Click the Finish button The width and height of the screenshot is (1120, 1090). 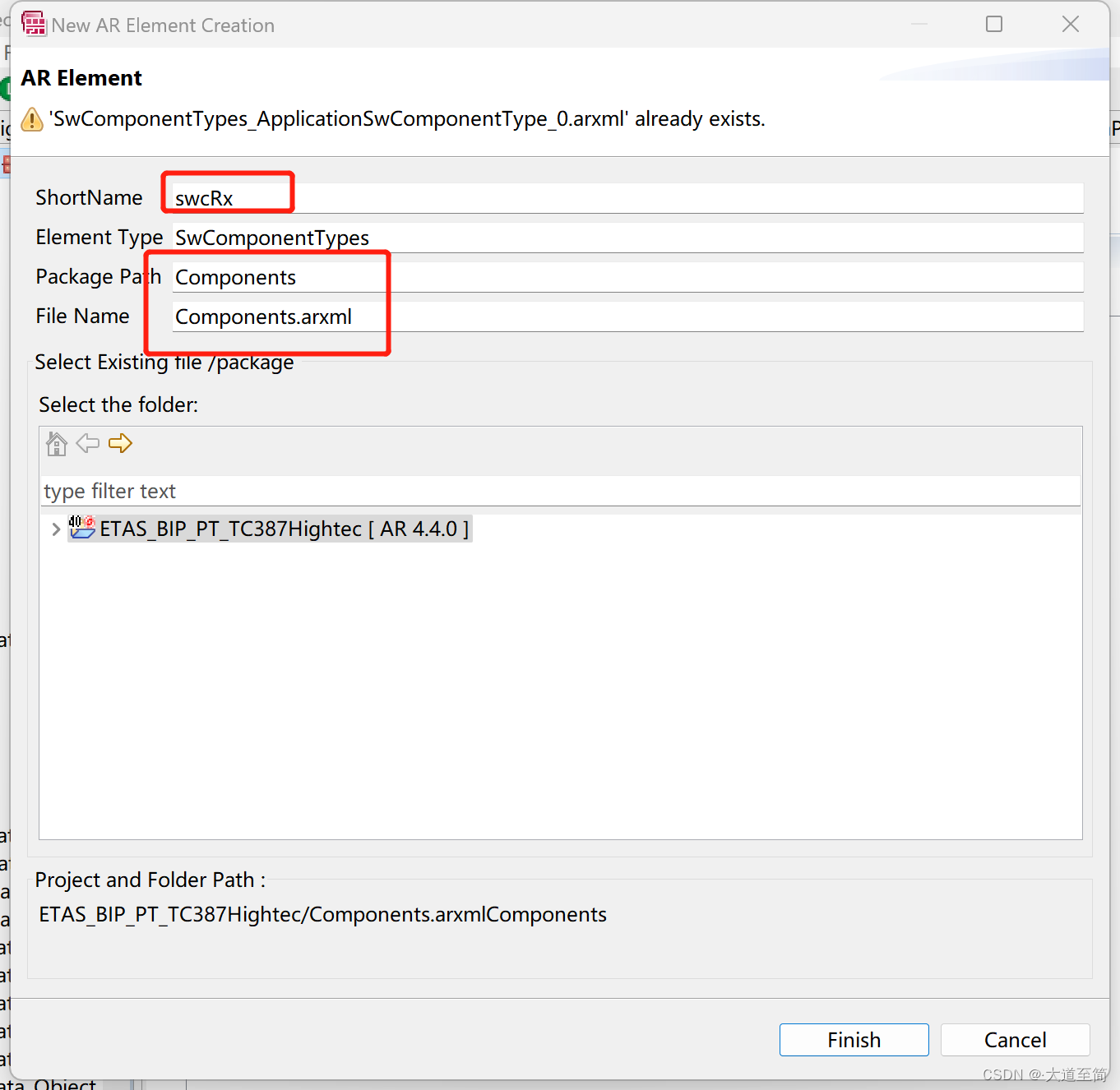[x=853, y=1039]
